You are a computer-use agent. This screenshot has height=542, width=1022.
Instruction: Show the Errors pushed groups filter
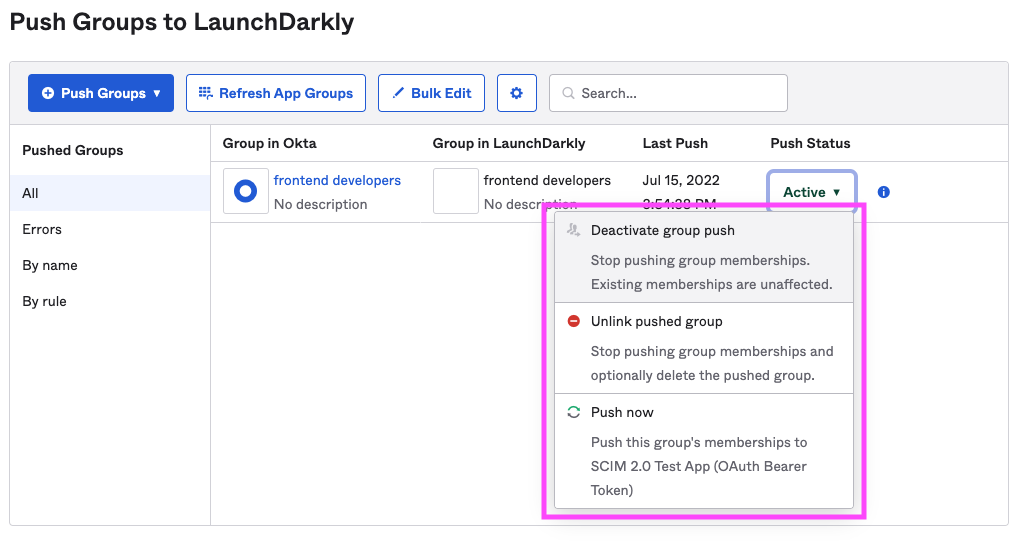[42, 229]
